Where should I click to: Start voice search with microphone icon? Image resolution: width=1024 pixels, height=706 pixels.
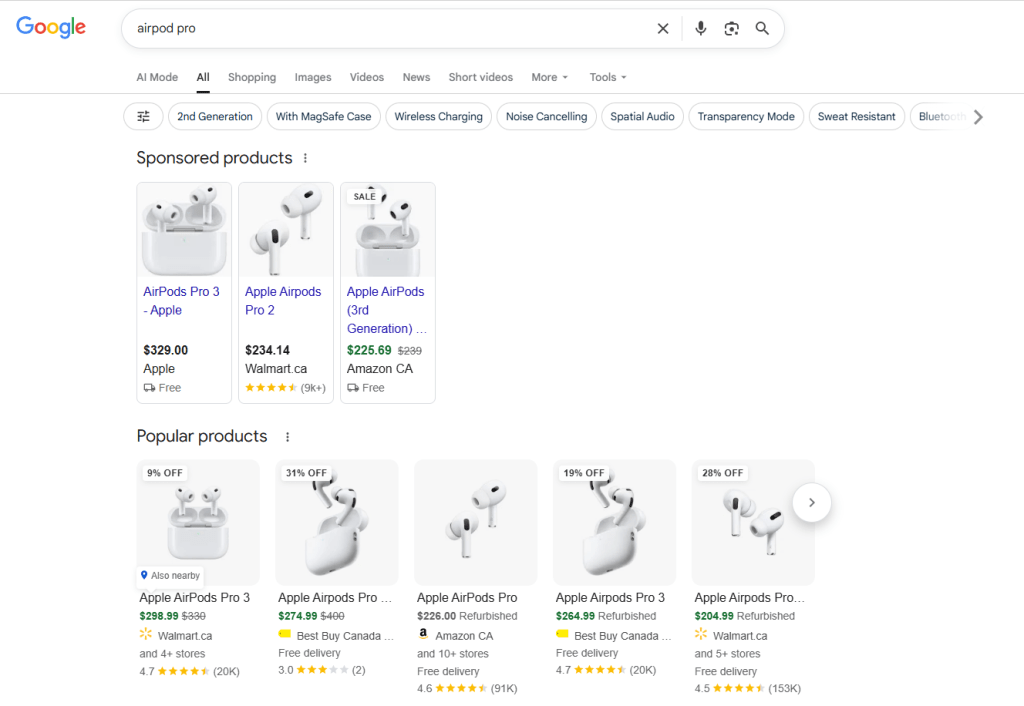[x=700, y=29]
